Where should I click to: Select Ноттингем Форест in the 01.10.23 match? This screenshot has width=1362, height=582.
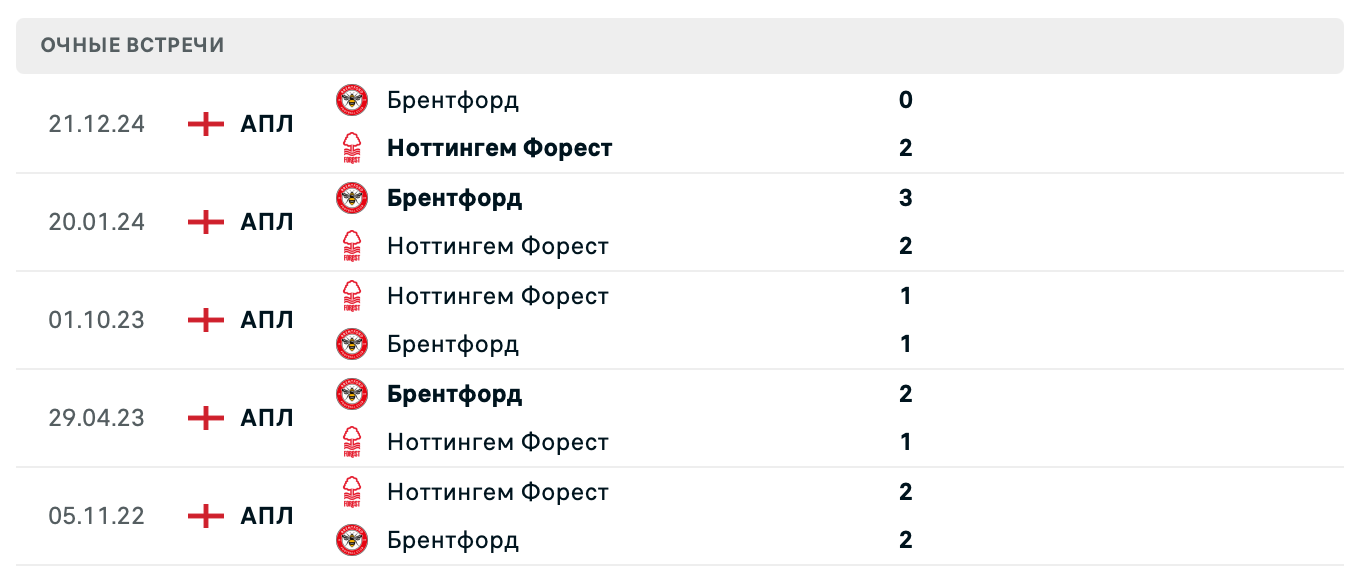498,295
